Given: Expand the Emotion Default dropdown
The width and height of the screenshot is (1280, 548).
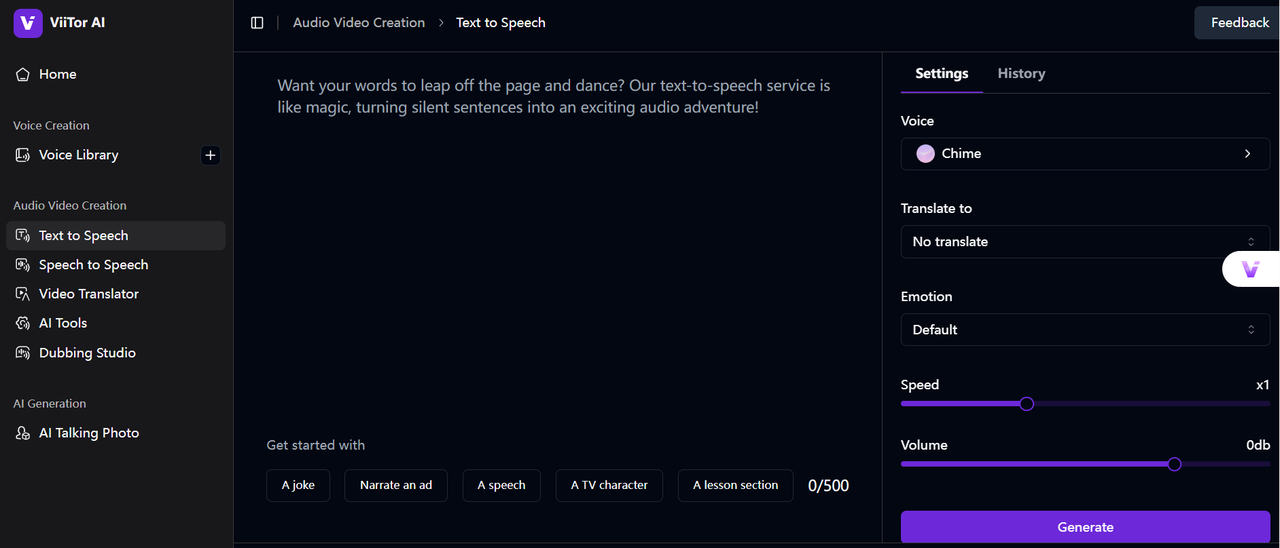Looking at the screenshot, I should point(1085,330).
